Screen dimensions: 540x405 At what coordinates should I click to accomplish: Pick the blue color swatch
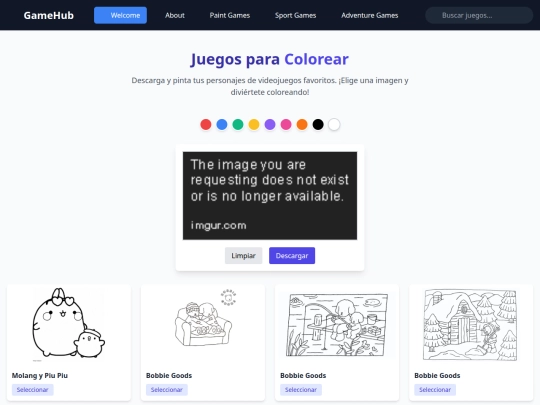(x=222, y=124)
